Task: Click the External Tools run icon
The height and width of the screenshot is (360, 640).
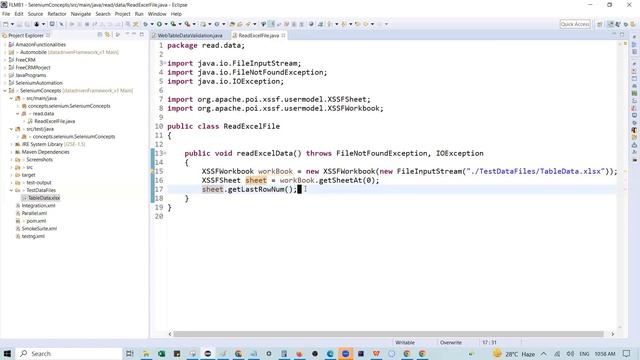Action: (187, 24)
